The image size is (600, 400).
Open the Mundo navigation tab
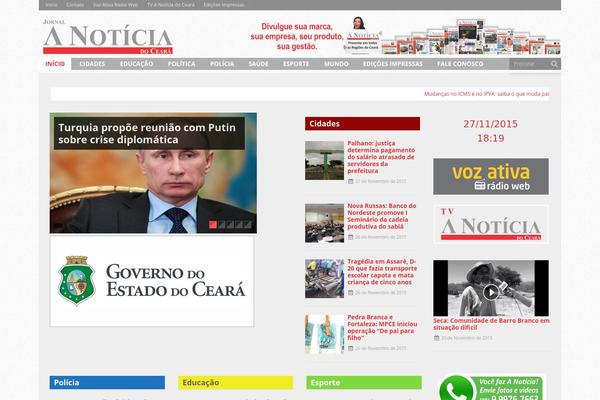336,64
